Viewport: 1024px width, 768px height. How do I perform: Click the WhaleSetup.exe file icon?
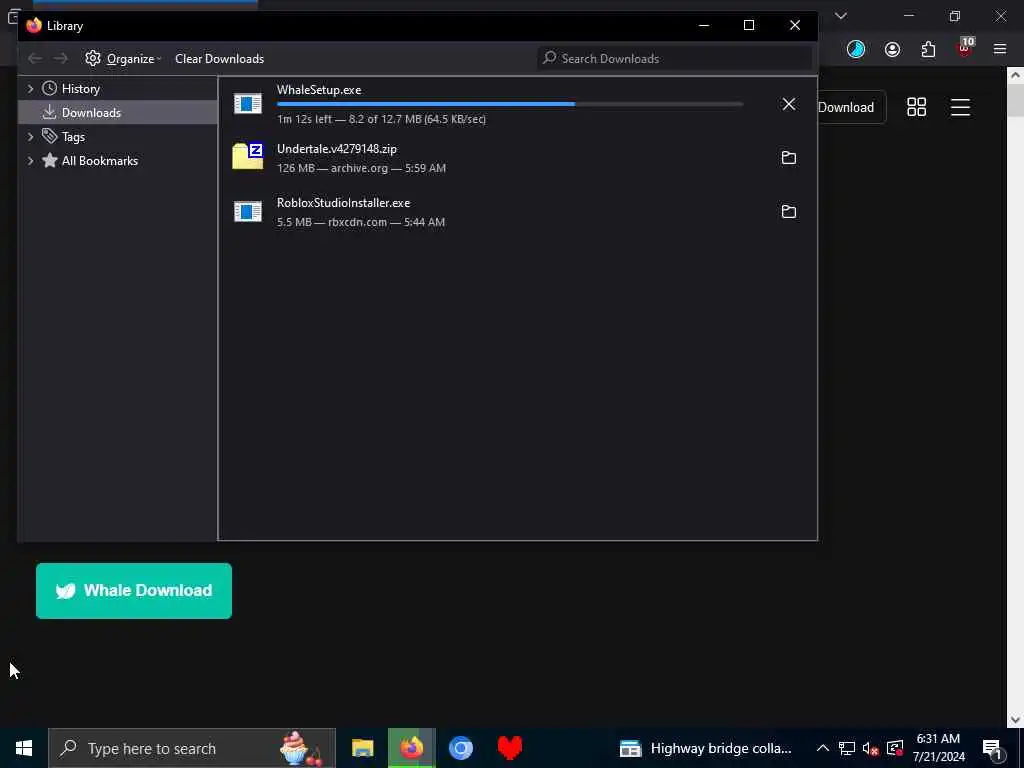248,104
